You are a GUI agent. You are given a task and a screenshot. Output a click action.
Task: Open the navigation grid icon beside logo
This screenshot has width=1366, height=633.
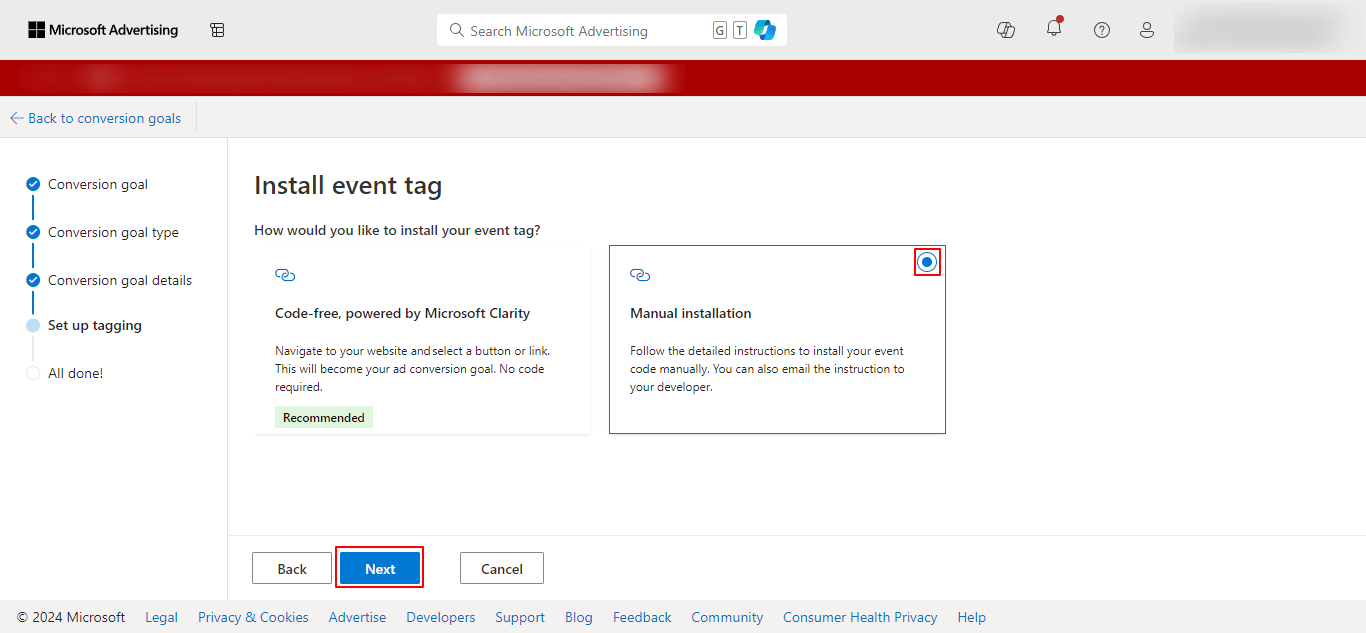pyautogui.click(x=217, y=30)
